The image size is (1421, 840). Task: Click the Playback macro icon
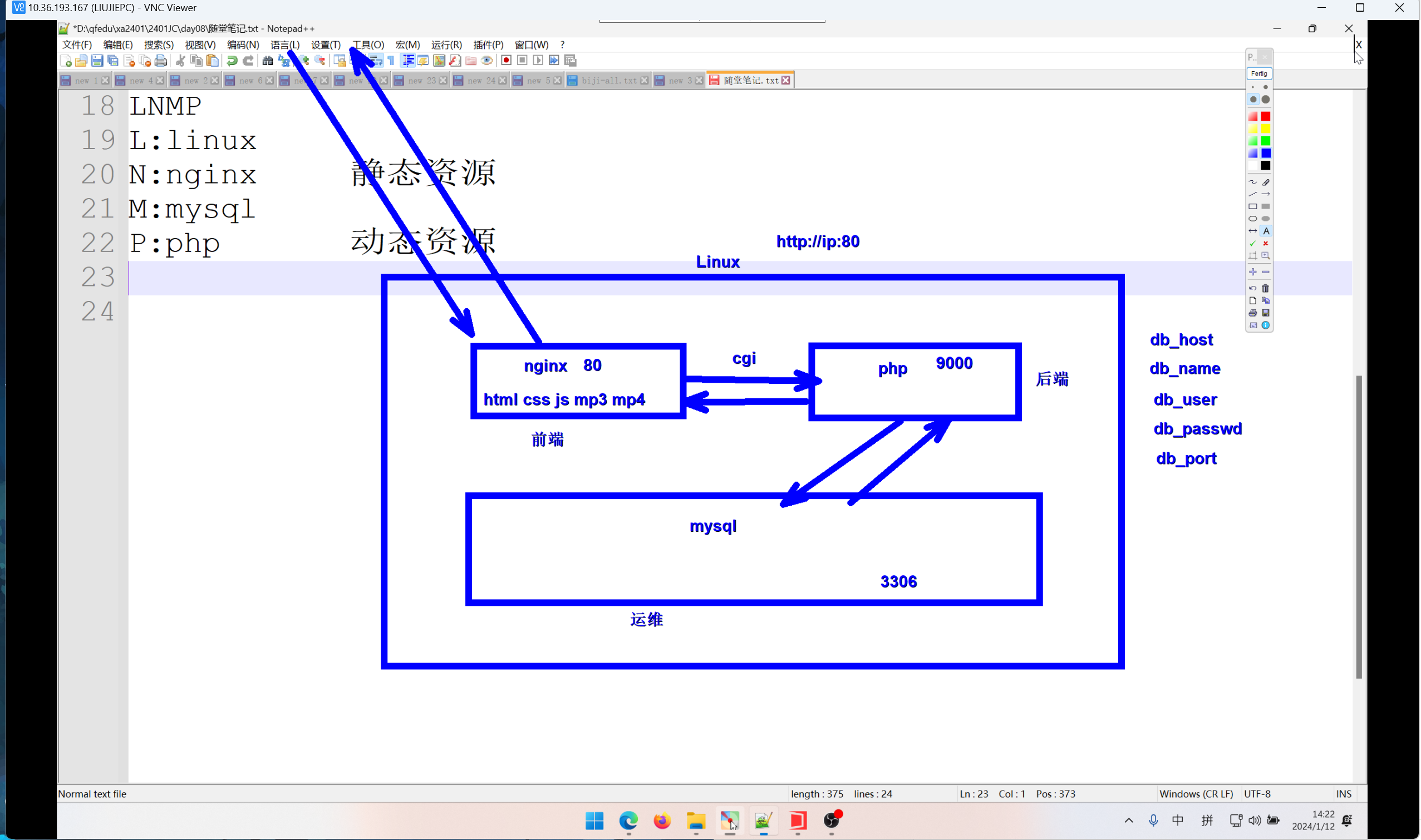point(538,60)
